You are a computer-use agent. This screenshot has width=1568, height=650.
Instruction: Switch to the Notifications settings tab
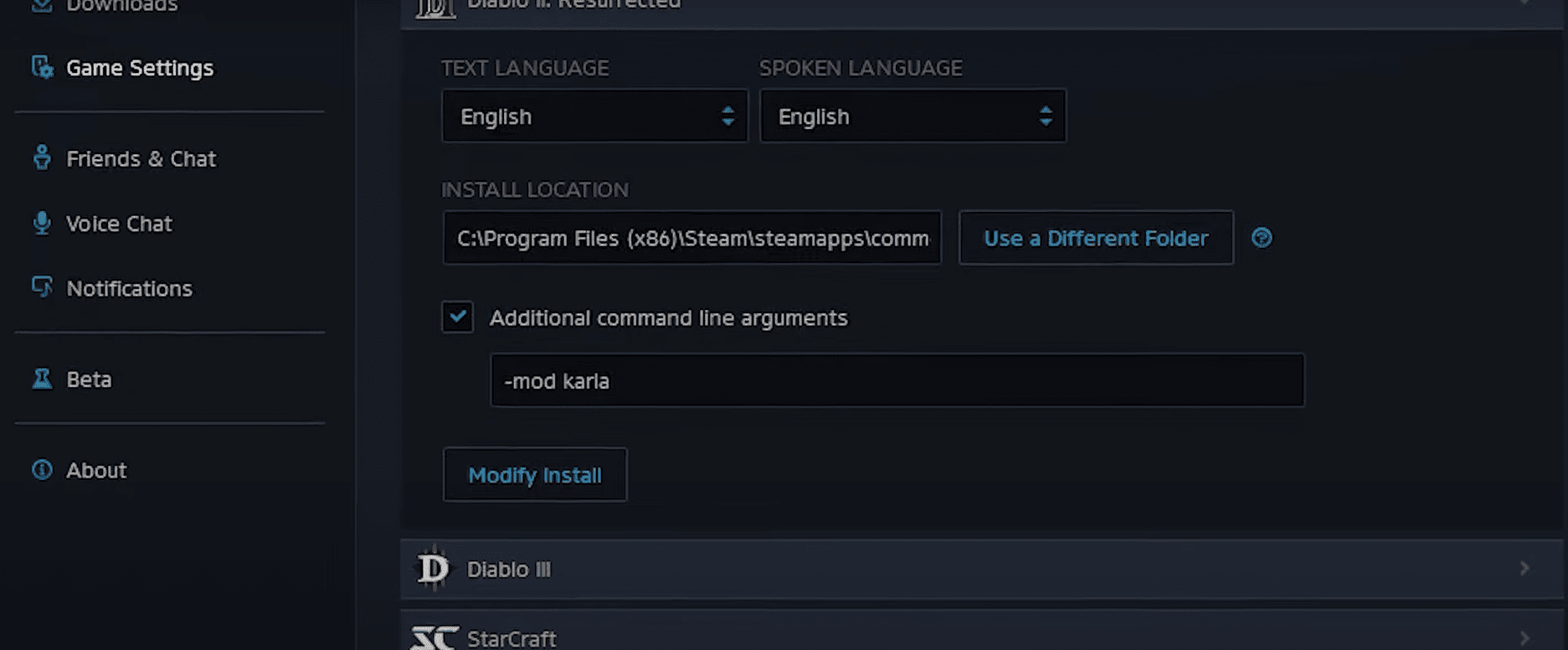tap(129, 288)
